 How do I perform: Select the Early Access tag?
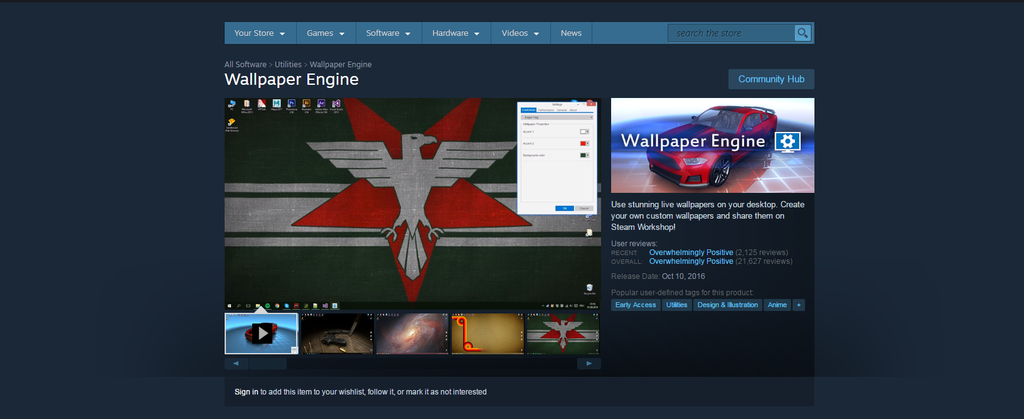click(x=635, y=305)
